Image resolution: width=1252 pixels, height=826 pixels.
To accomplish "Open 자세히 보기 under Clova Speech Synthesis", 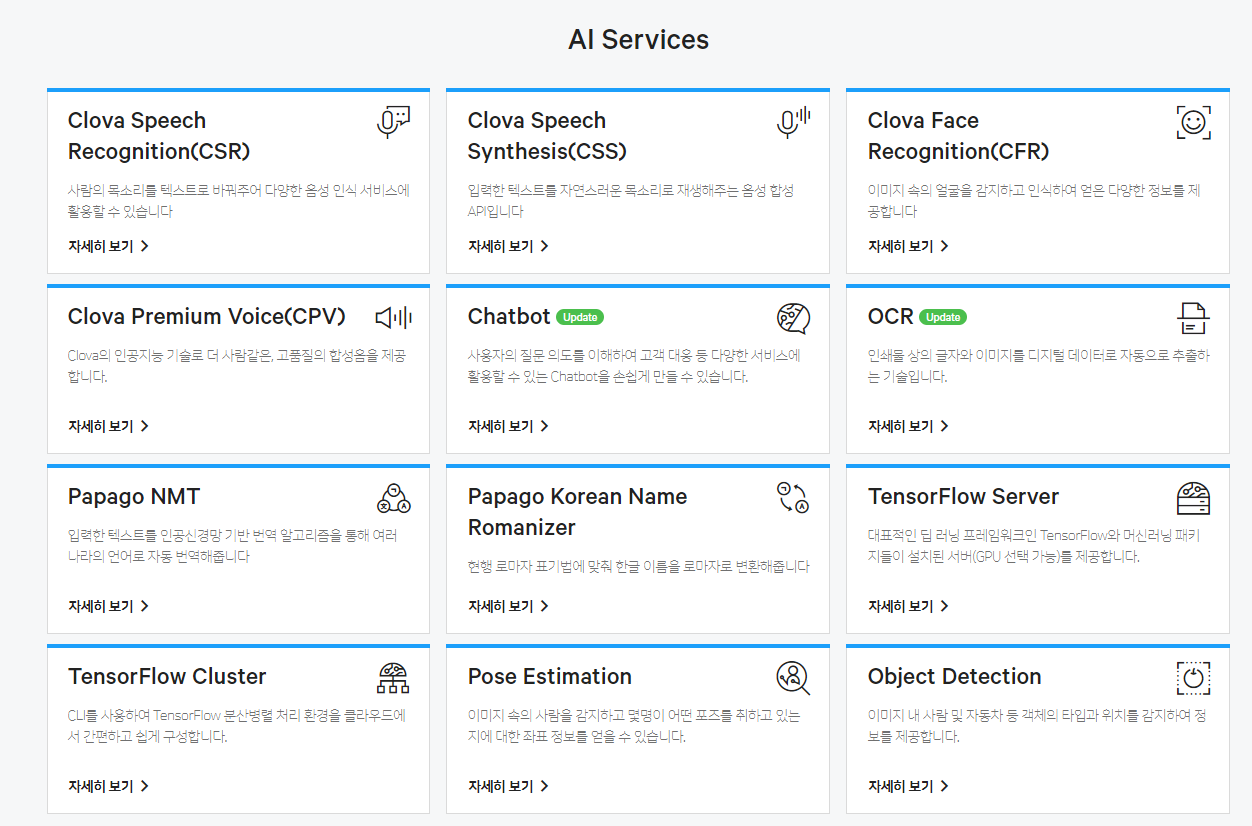I will pyautogui.click(x=508, y=246).
